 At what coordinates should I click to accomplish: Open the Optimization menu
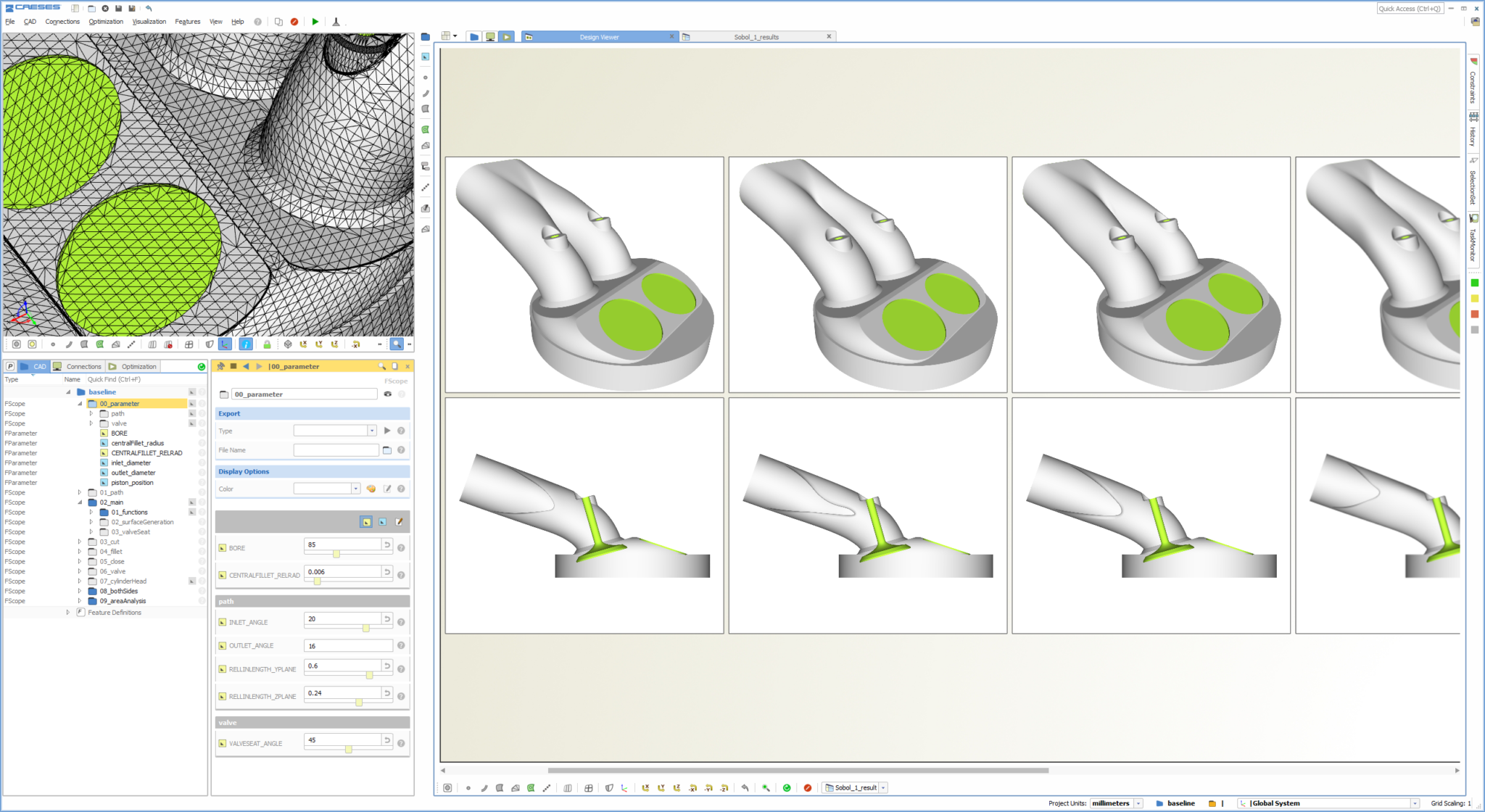[x=106, y=22]
